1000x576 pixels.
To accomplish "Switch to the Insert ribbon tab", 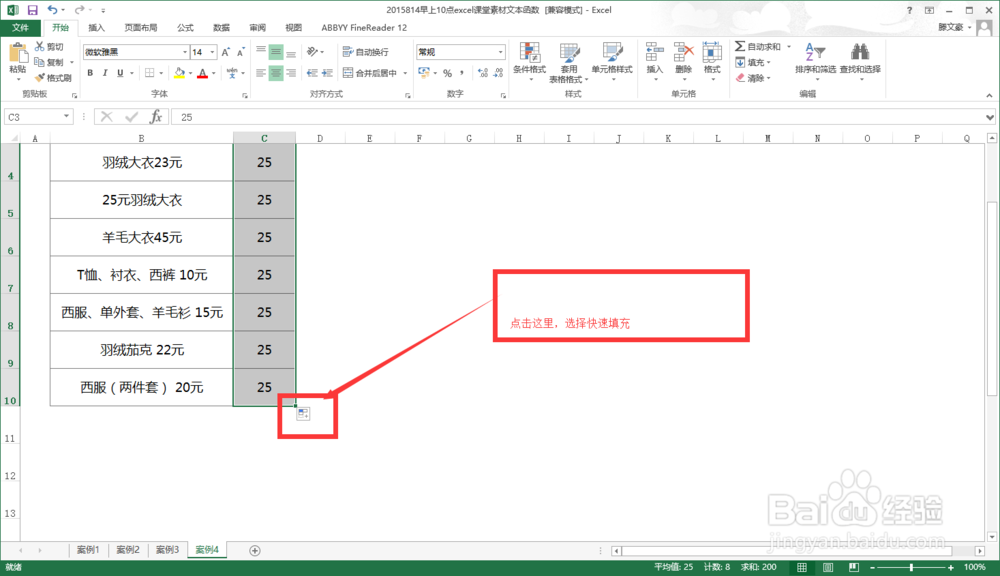I will [96, 27].
